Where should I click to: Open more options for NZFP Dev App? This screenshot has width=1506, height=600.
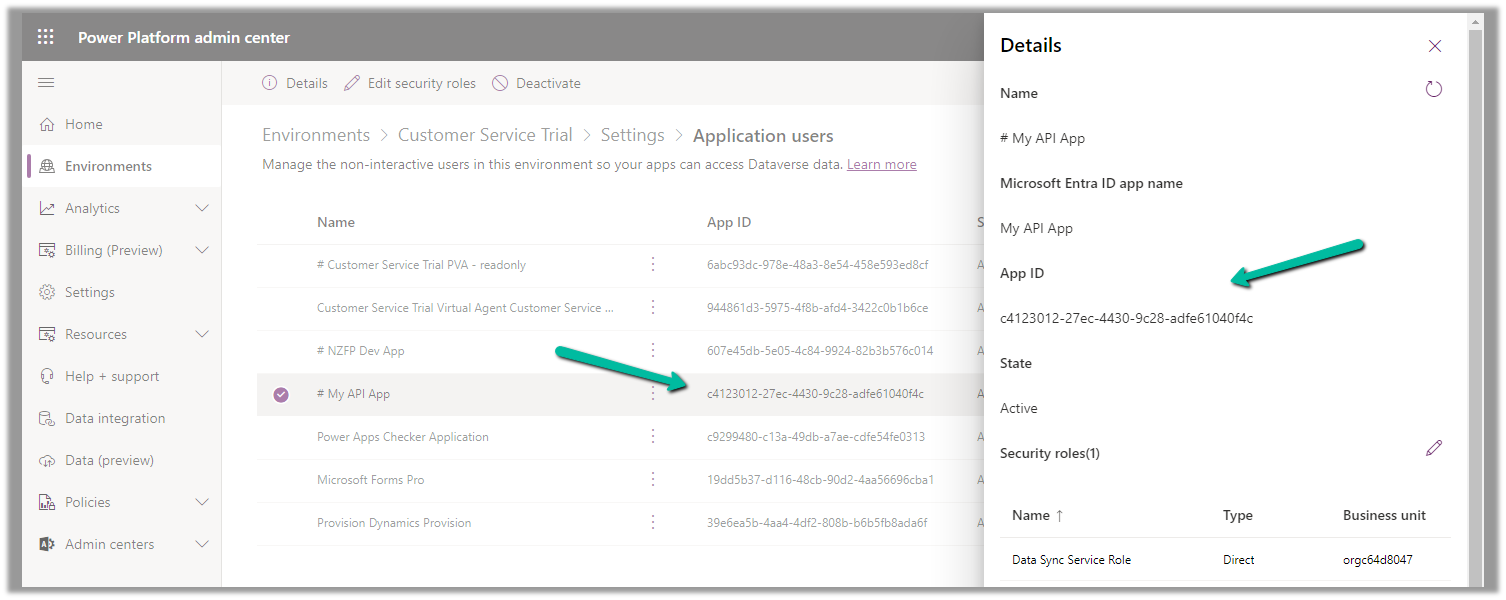(x=653, y=351)
